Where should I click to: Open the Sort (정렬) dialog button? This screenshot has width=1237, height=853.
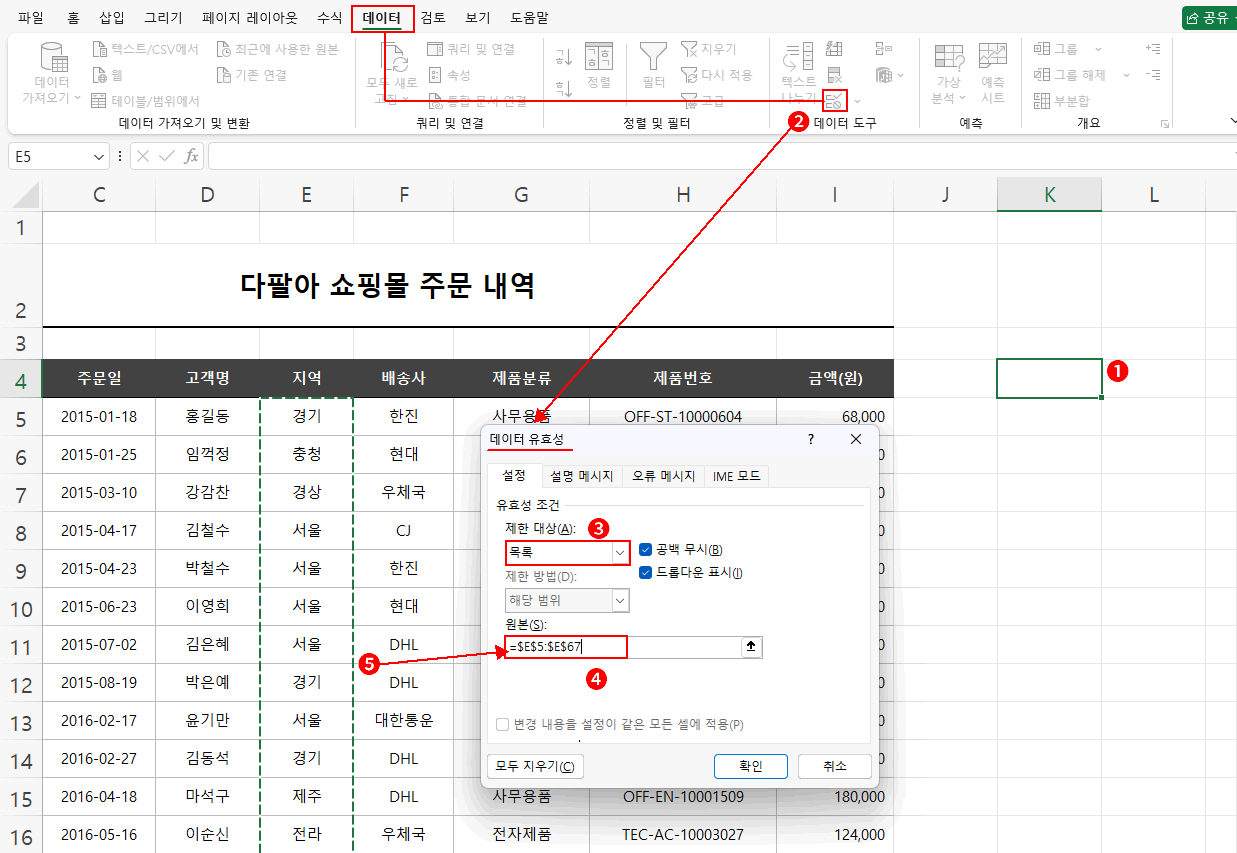(x=598, y=66)
